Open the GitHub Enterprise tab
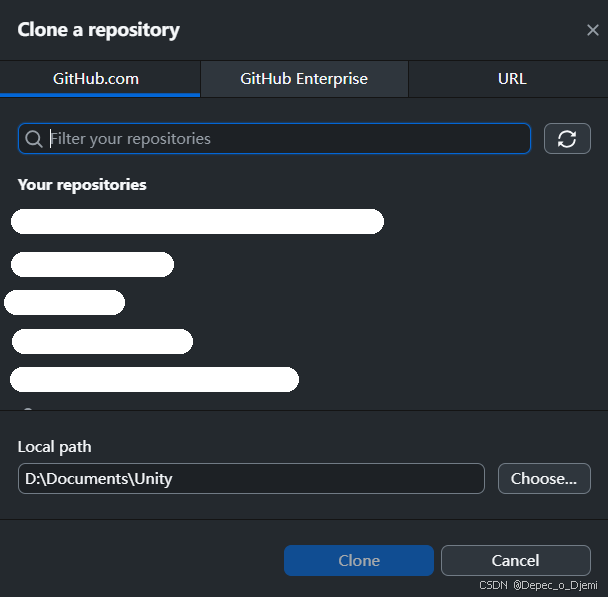 click(x=304, y=79)
